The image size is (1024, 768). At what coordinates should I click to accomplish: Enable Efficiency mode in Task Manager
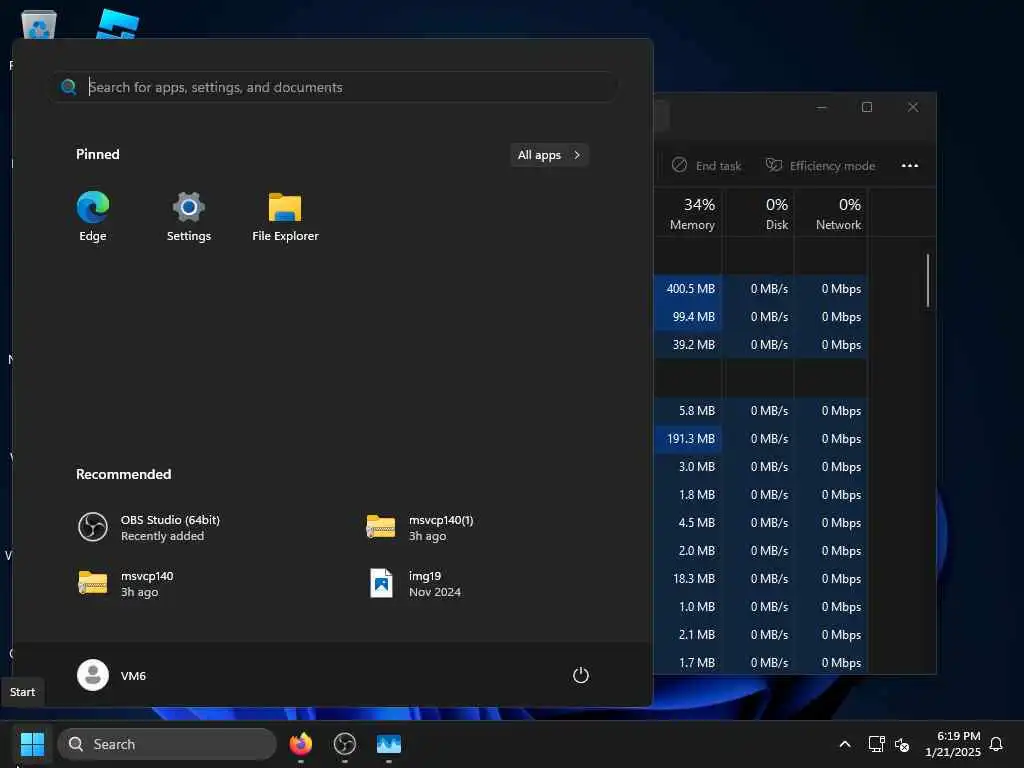coord(820,165)
